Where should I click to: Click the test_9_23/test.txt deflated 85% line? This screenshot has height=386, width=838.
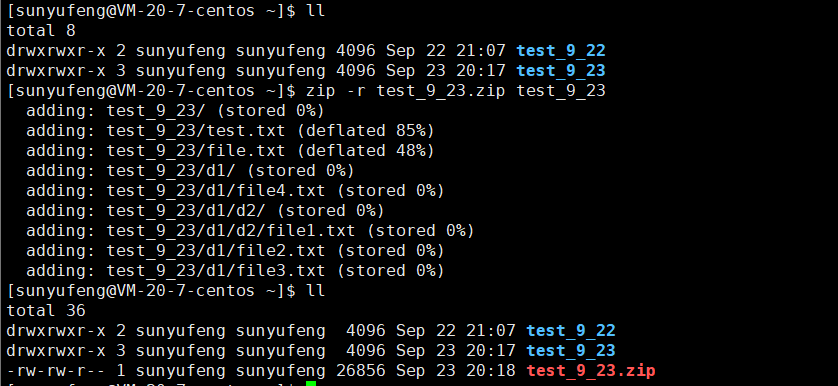click(230, 131)
